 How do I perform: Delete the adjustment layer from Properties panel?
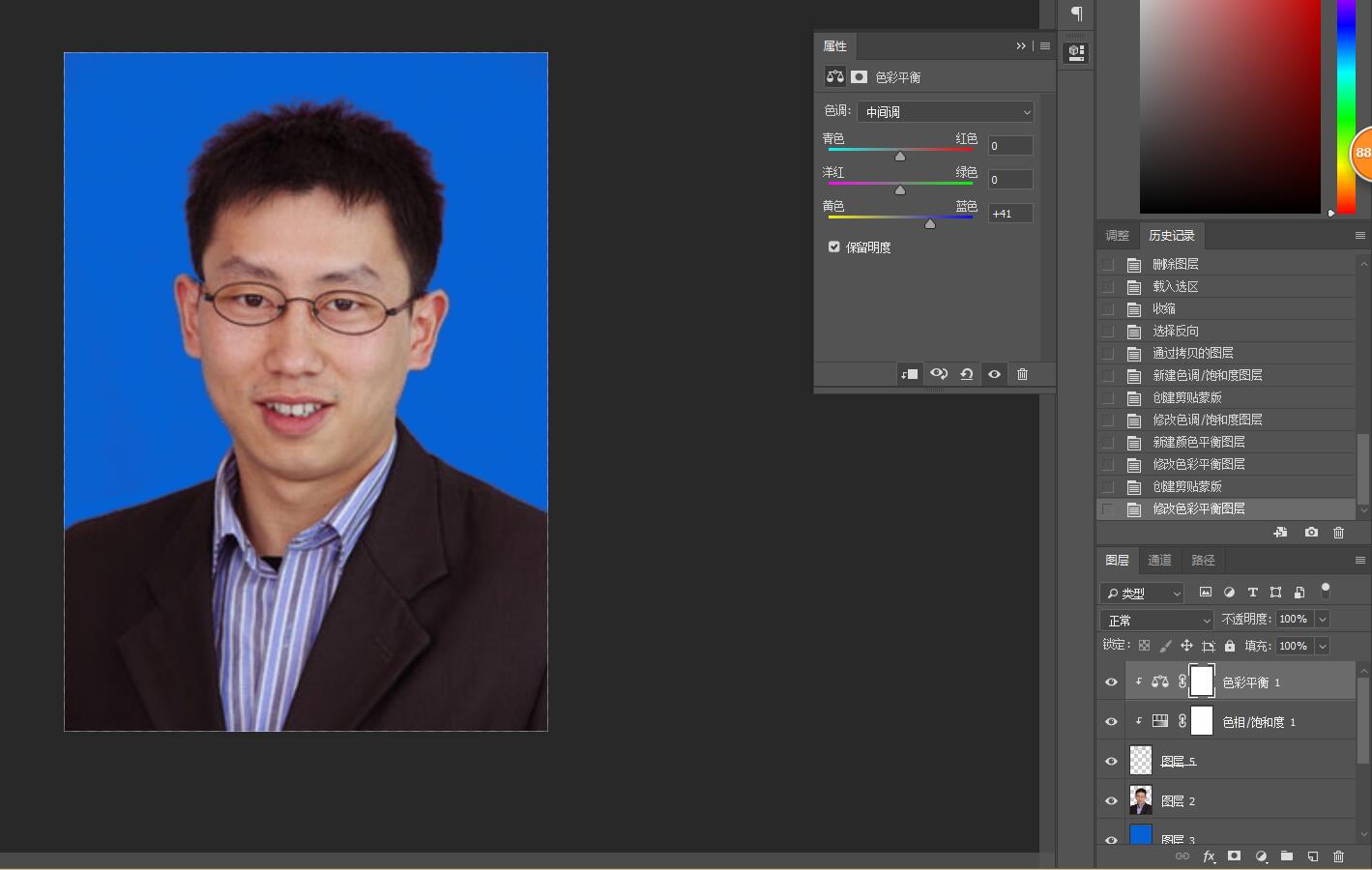[x=1022, y=374]
